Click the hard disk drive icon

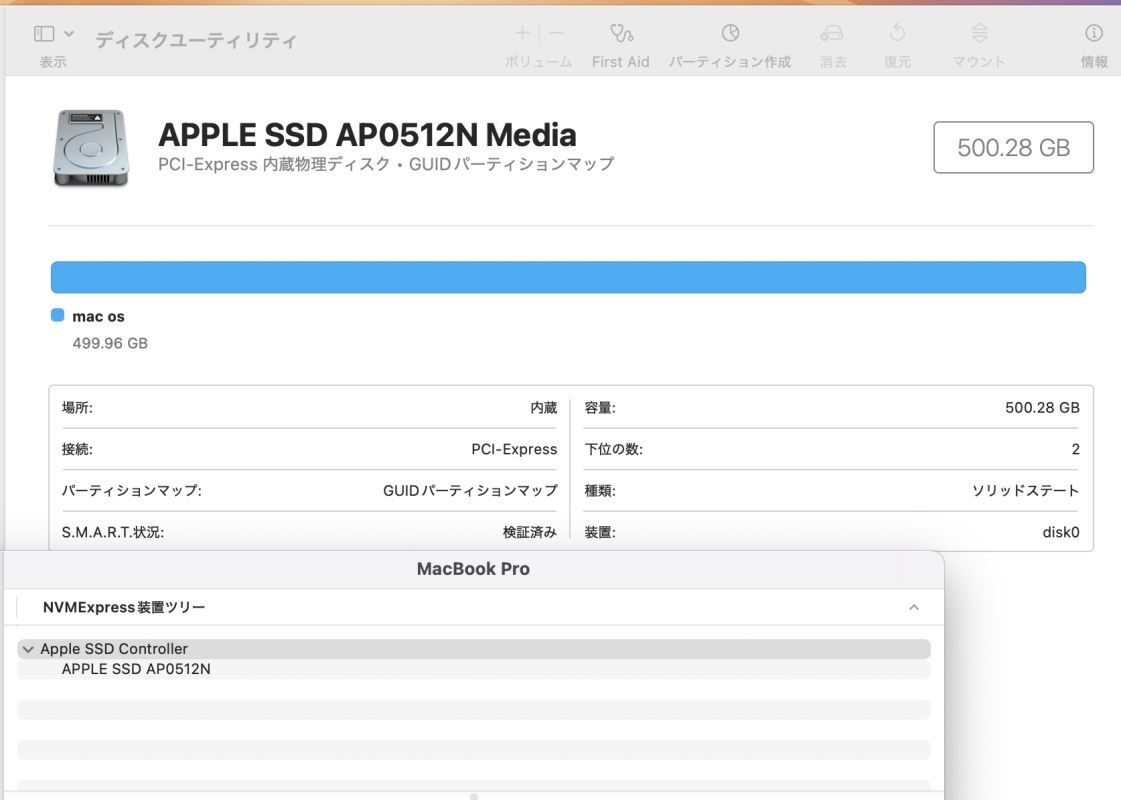[91, 147]
